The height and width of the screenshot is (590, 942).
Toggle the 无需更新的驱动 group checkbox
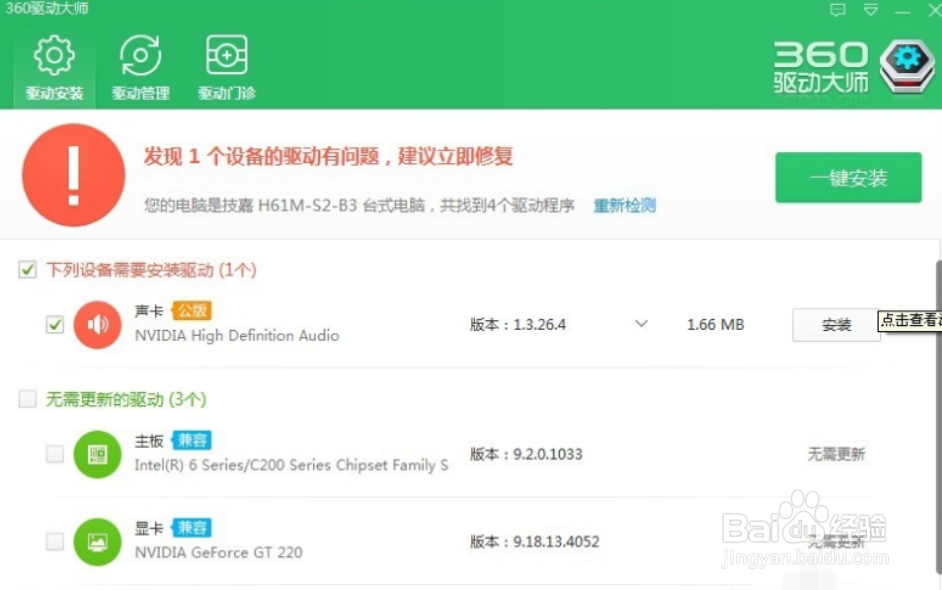(x=27, y=399)
